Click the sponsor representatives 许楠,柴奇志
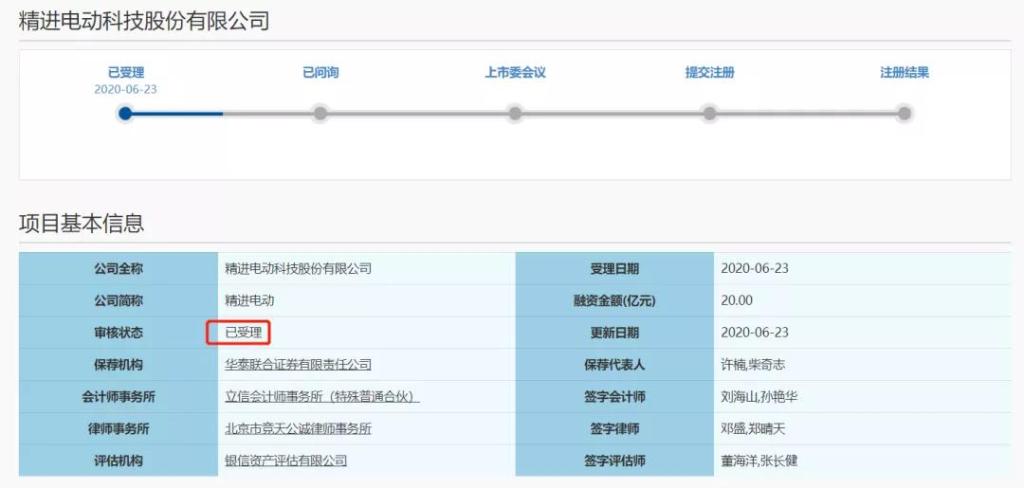Viewport: 1024px width, 488px height. [752, 365]
